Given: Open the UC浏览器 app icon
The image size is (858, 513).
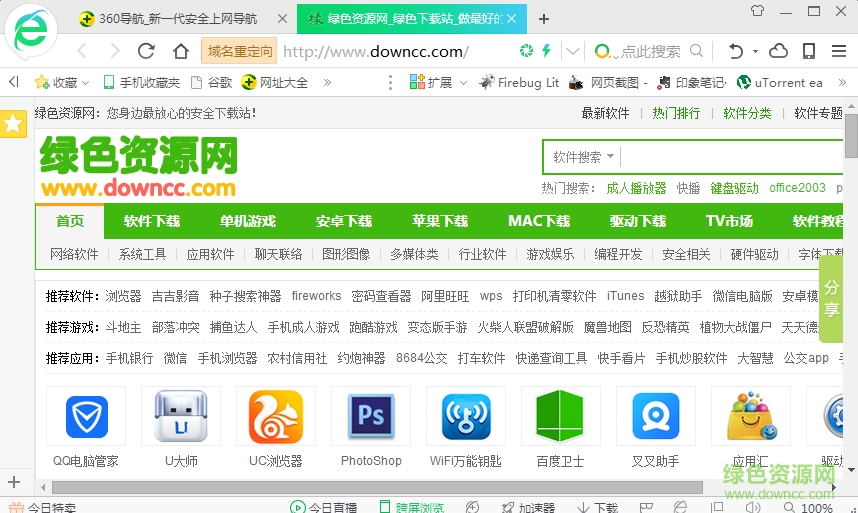Looking at the screenshot, I should click(275, 417).
